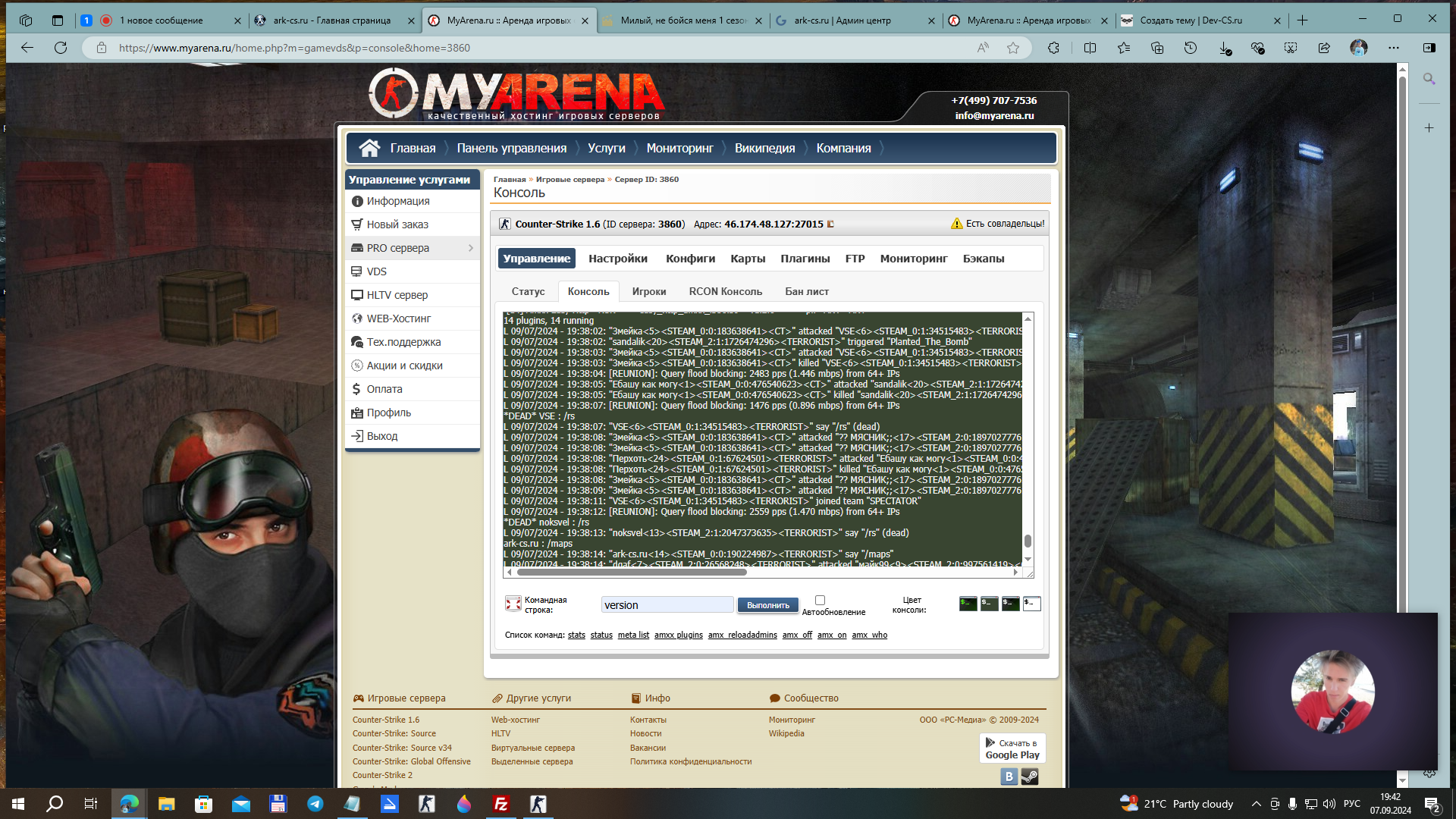Open the RCON Консоль tab
1456x819 pixels.
click(726, 291)
